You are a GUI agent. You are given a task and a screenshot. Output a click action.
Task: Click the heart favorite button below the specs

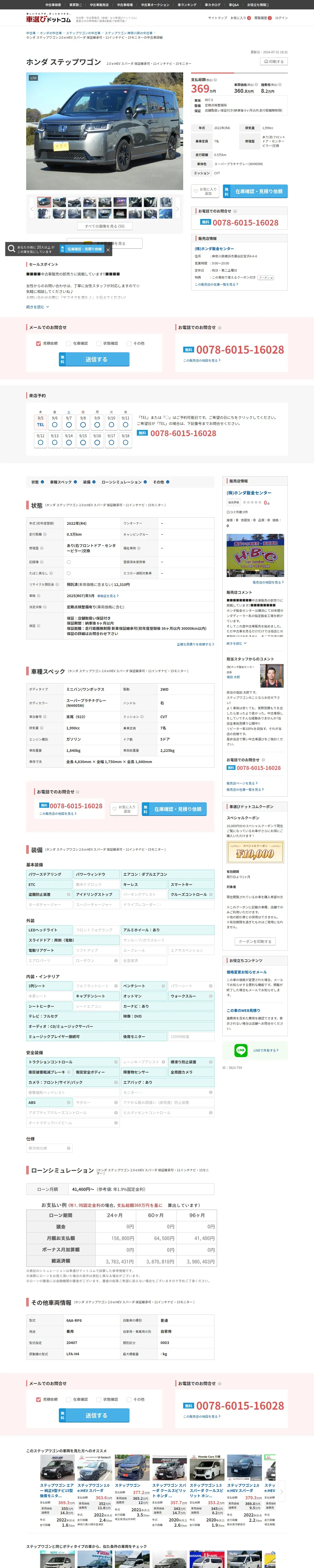point(124,809)
